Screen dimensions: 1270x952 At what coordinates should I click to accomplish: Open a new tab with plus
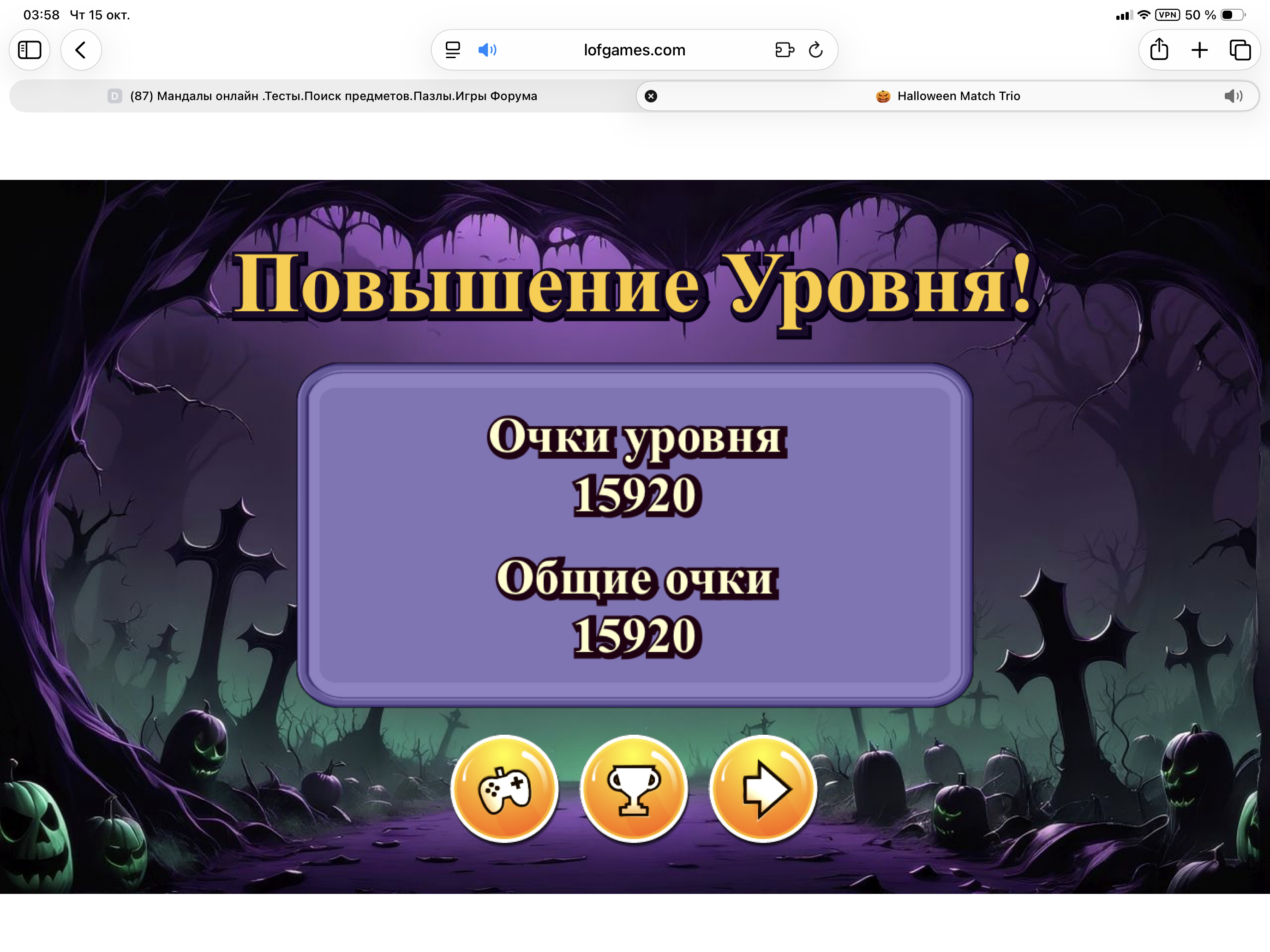[1199, 50]
